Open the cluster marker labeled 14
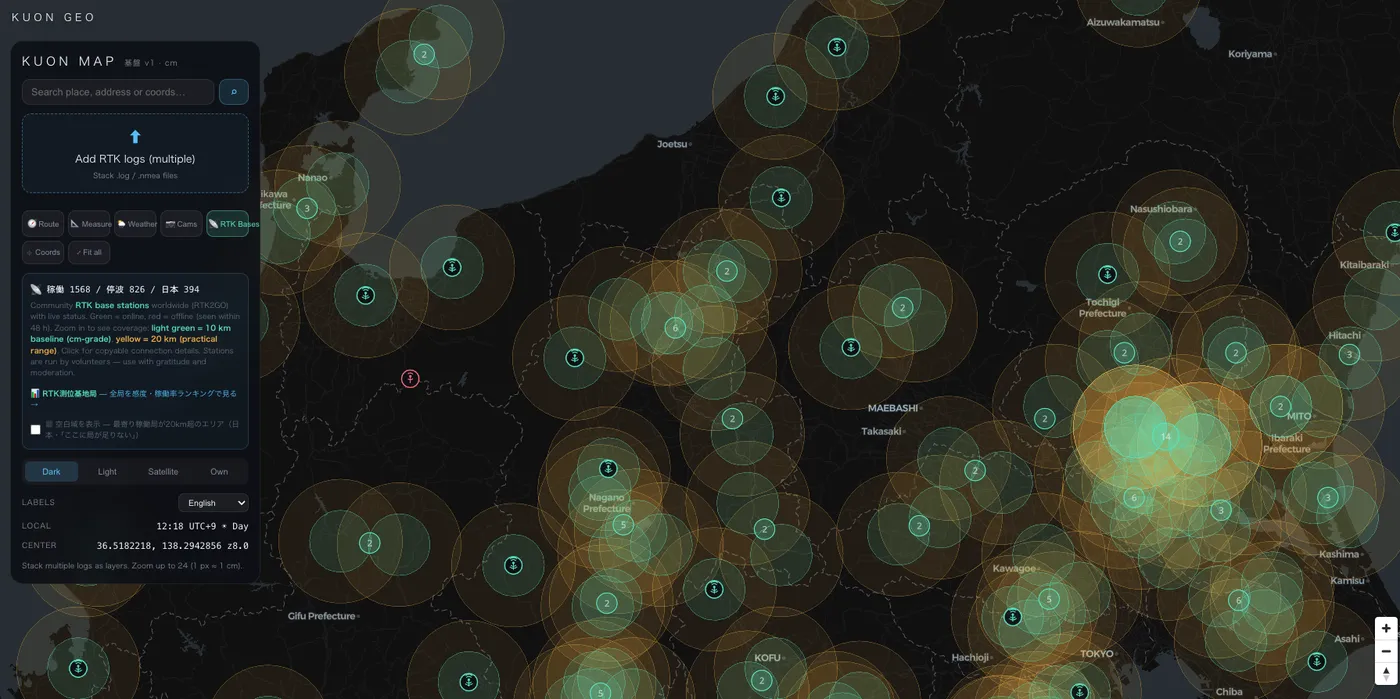Viewport: 1400px width, 699px height. [x=1166, y=436]
